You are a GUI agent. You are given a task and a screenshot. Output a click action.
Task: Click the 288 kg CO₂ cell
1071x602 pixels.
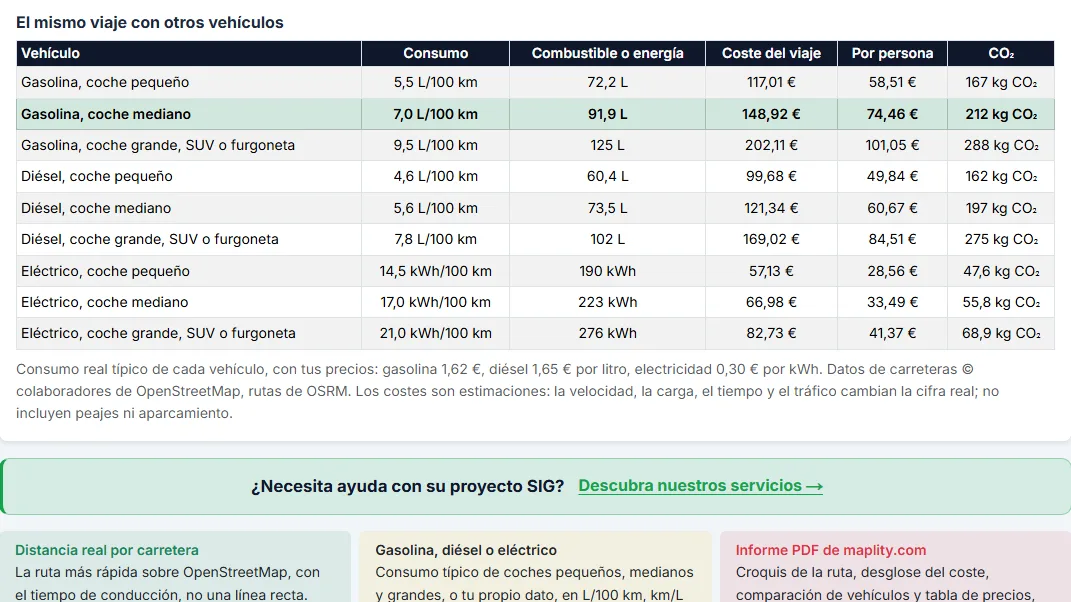click(1001, 146)
